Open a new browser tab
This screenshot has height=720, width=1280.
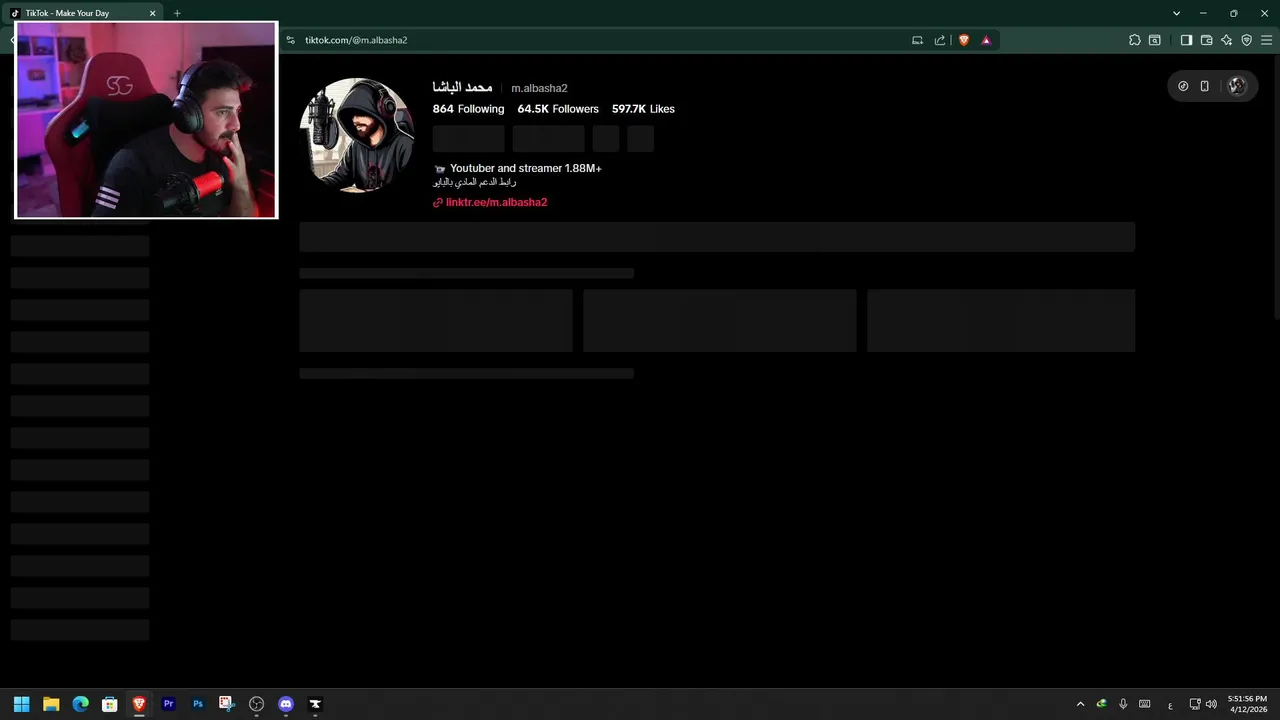(x=177, y=13)
